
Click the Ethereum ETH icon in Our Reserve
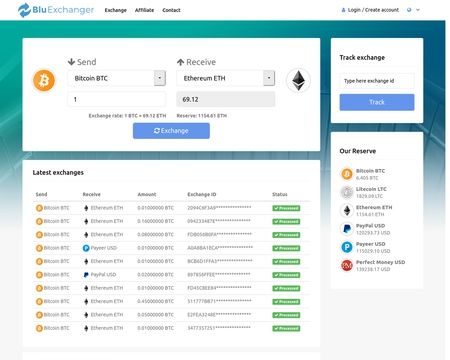347,211
